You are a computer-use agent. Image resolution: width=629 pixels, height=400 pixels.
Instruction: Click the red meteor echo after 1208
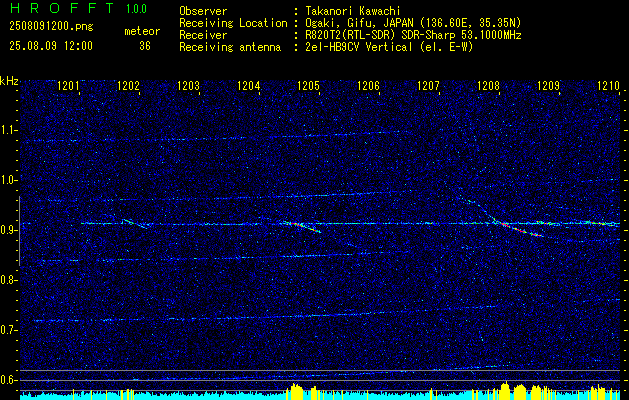tap(521, 229)
